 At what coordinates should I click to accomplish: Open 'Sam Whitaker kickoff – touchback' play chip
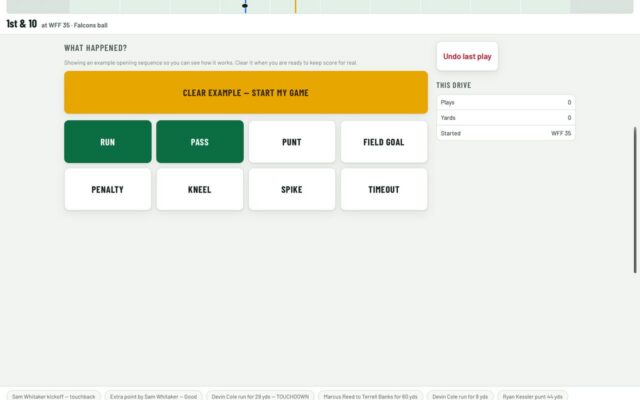tap(53, 396)
